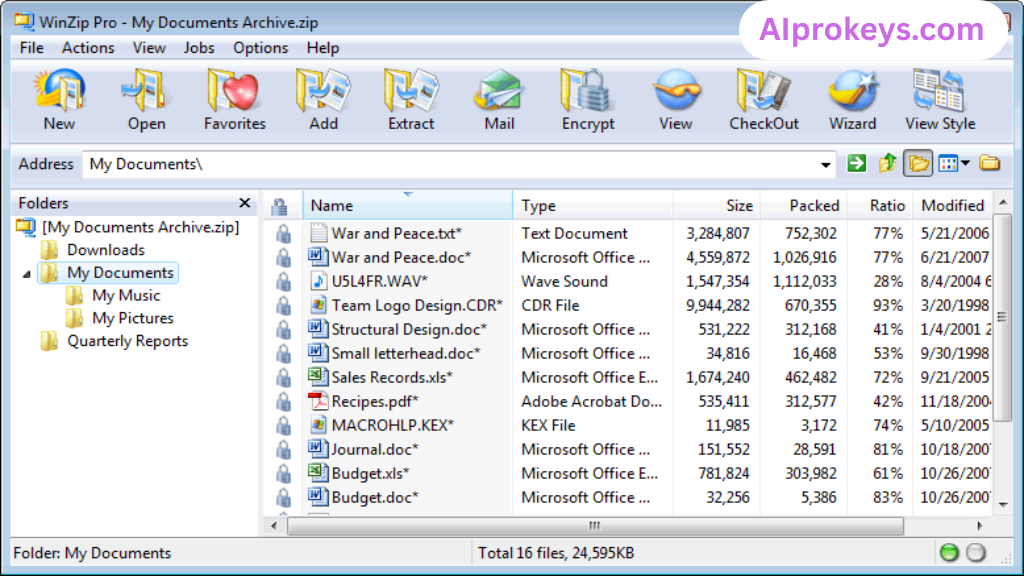The width and height of the screenshot is (1024, 576).
Task: Click the PDF icon beside Recipes.pdf*
Action: click(x=317, y=401)
